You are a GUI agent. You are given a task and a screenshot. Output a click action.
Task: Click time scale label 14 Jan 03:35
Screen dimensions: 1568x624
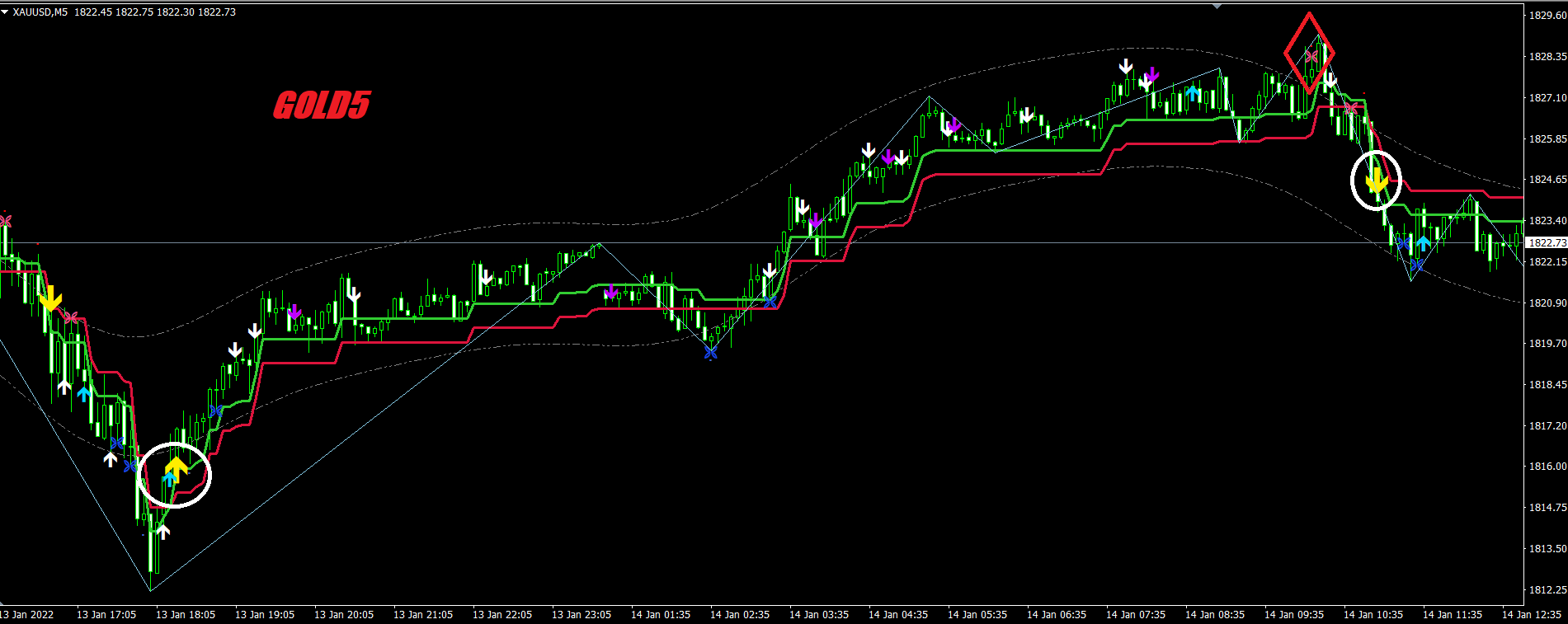(819, 615)
